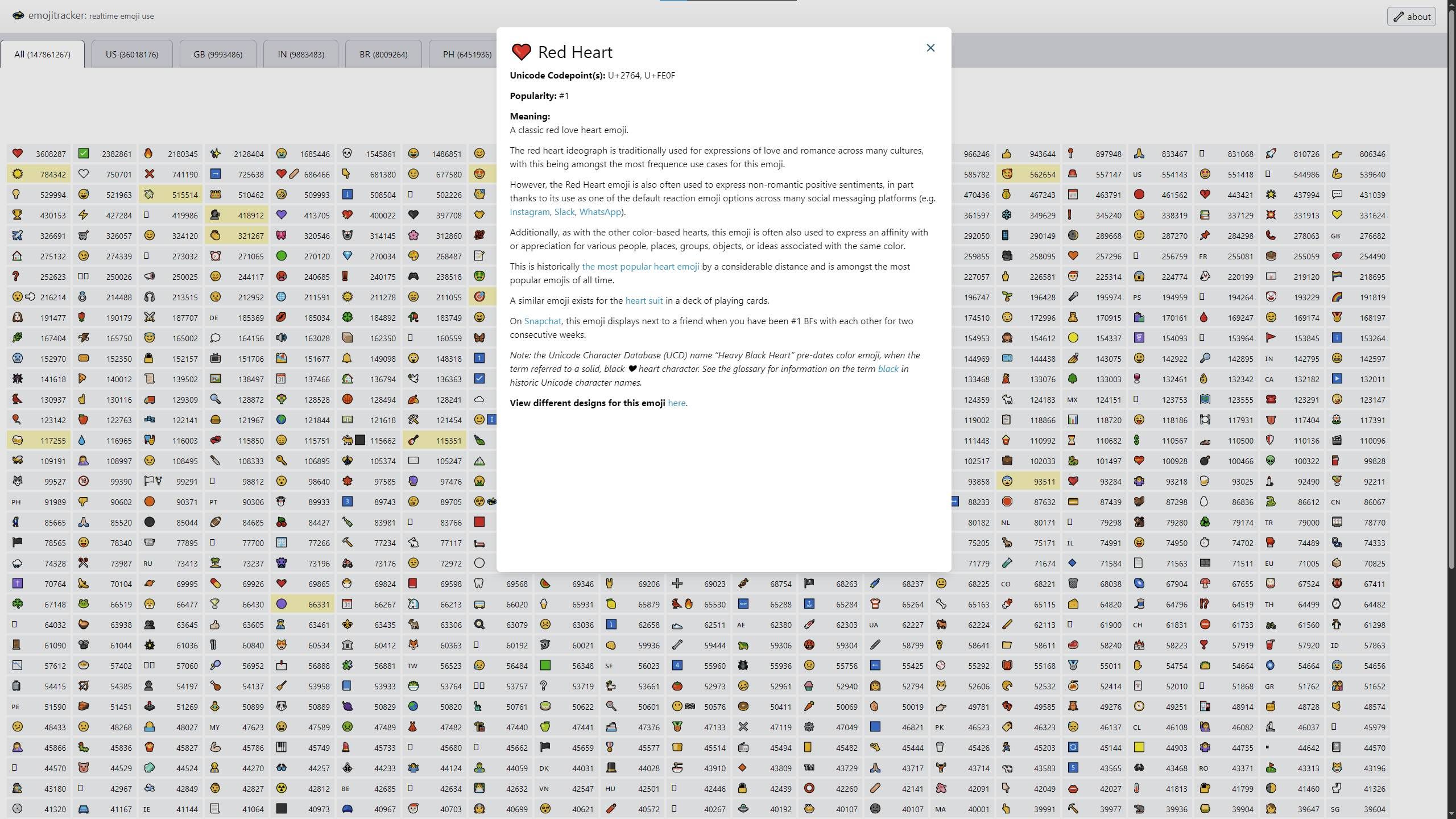The image size is (1456, 819).
Task: Close the Red Heart detail popup
Action: point(930,48)
